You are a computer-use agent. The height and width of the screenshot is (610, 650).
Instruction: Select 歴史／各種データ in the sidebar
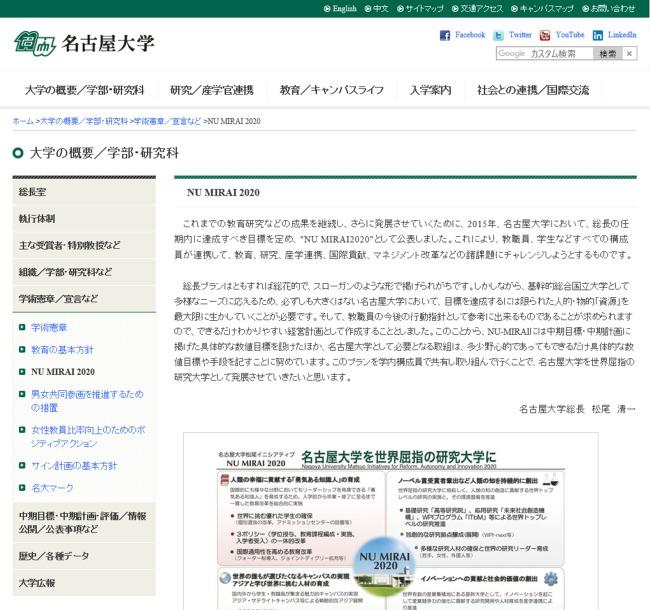tap(84, 556)
